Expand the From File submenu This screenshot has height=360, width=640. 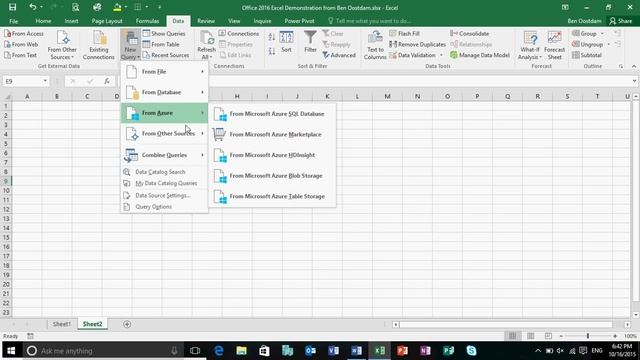pyautogui.click(x=164, y=72)
